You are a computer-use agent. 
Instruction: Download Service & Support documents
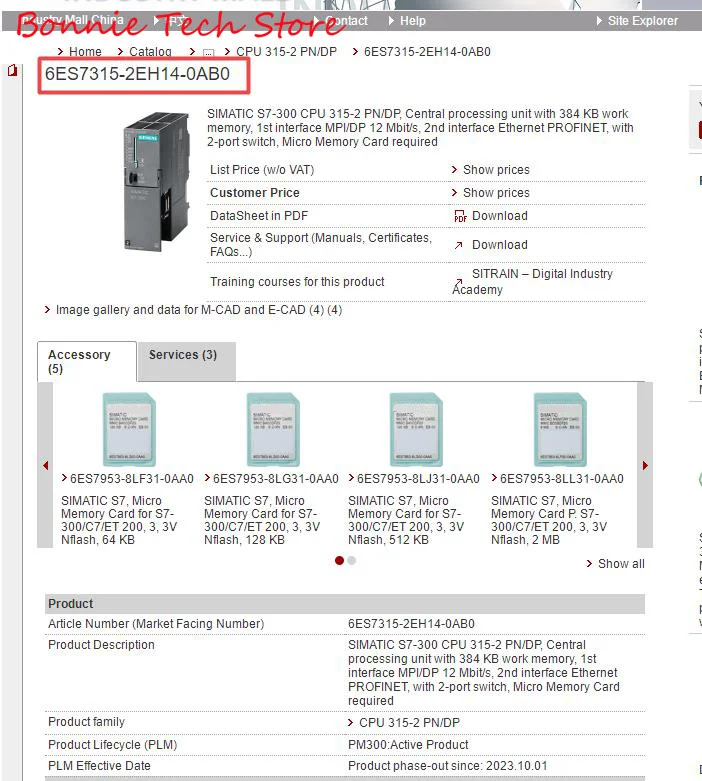500,245
